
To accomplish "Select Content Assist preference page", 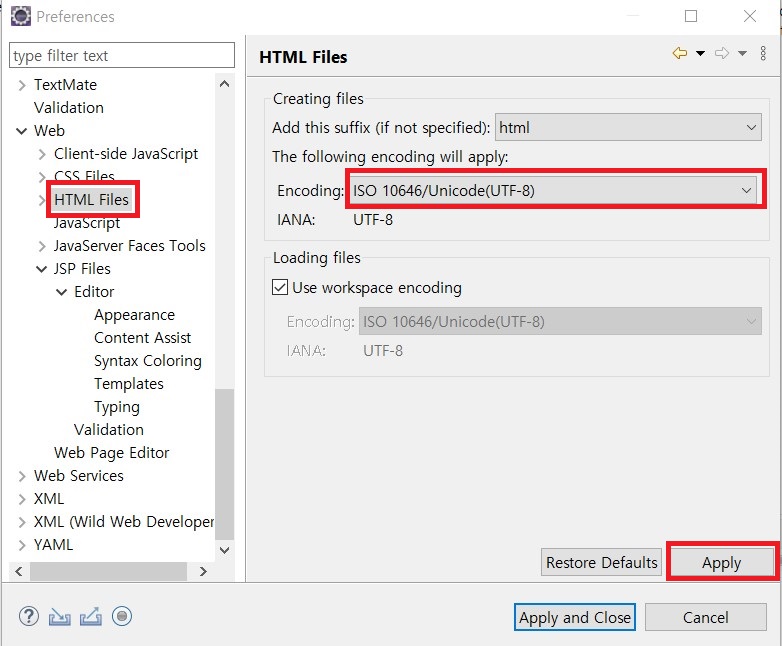I will (x=143, y=338).
